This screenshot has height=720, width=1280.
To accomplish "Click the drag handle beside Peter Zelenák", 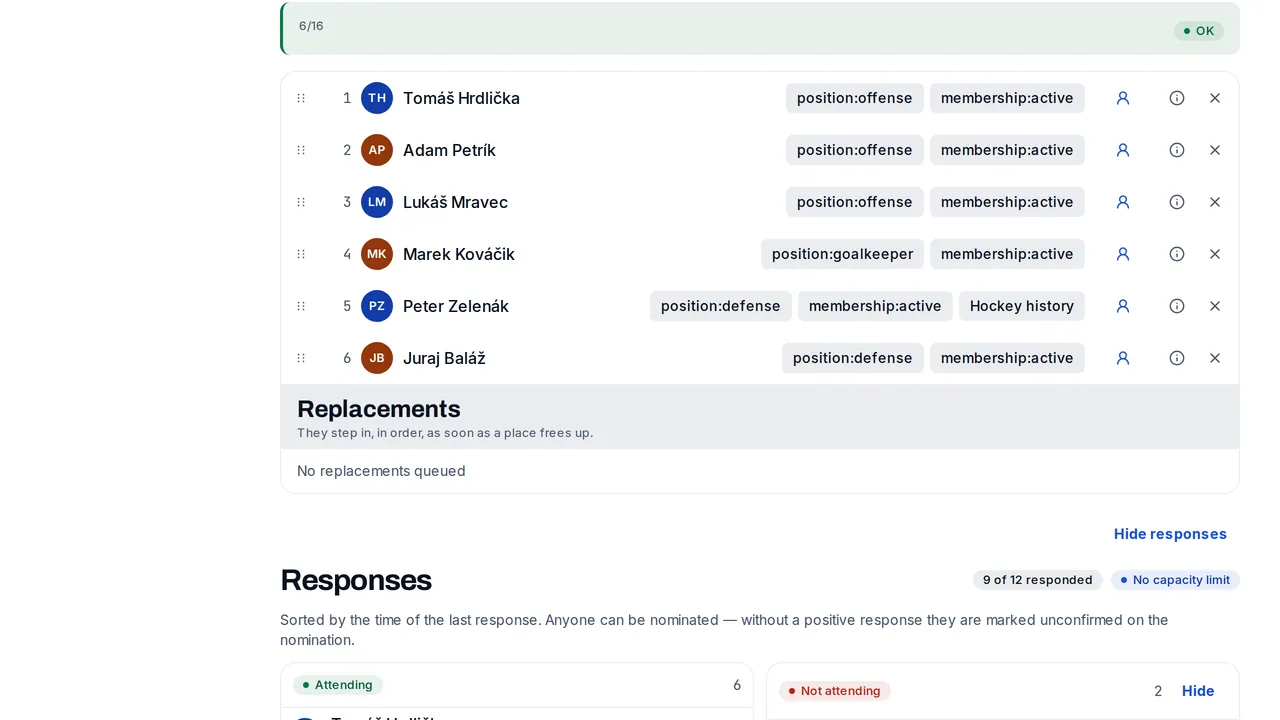I will (301, 306).
